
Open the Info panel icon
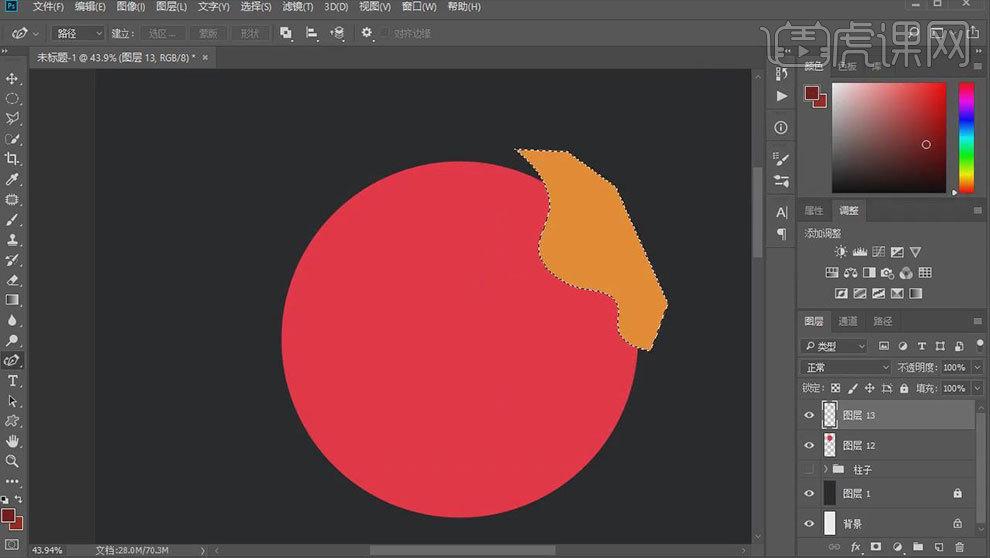[781, 128]
